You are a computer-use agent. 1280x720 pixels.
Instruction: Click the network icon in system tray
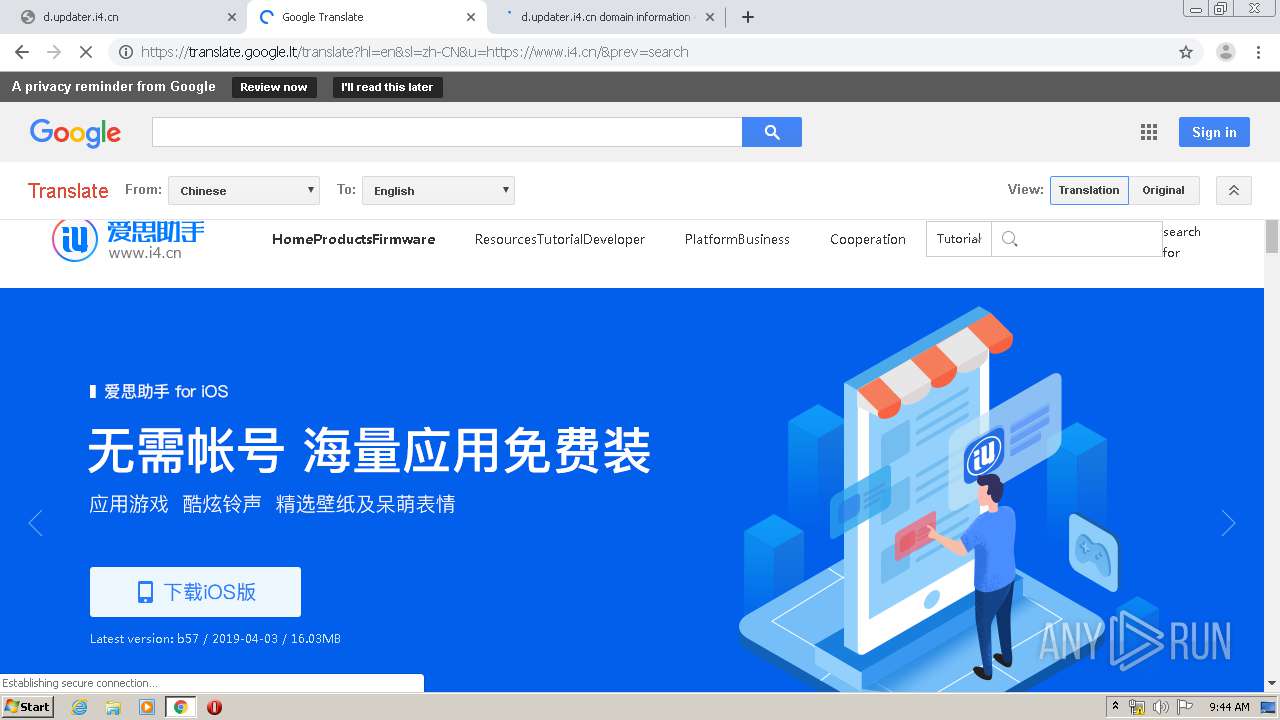coord(1136,707)
